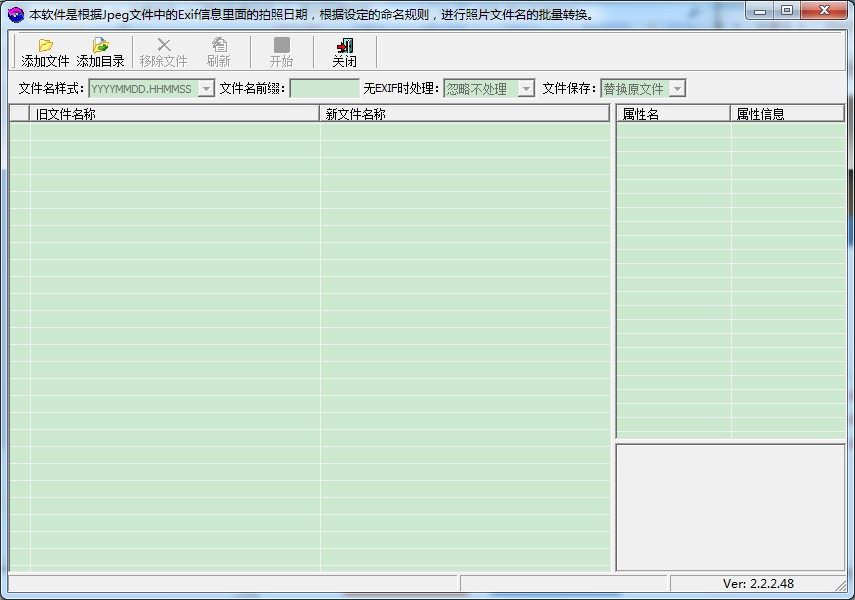This screenshot has height=600, width=855.
Task: Click the 文件名前缀 text input field
Action: [324, 89]
